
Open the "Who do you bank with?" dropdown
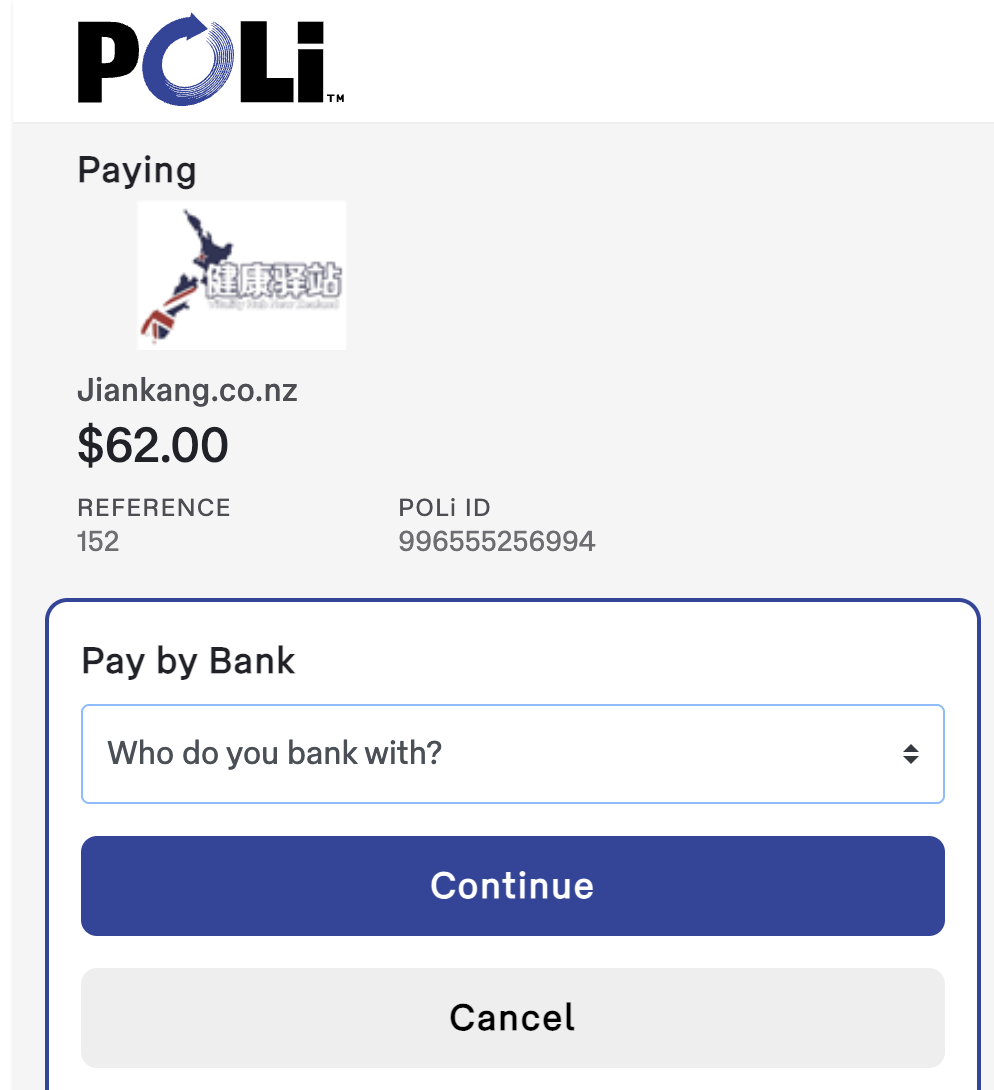click(512, 753)
